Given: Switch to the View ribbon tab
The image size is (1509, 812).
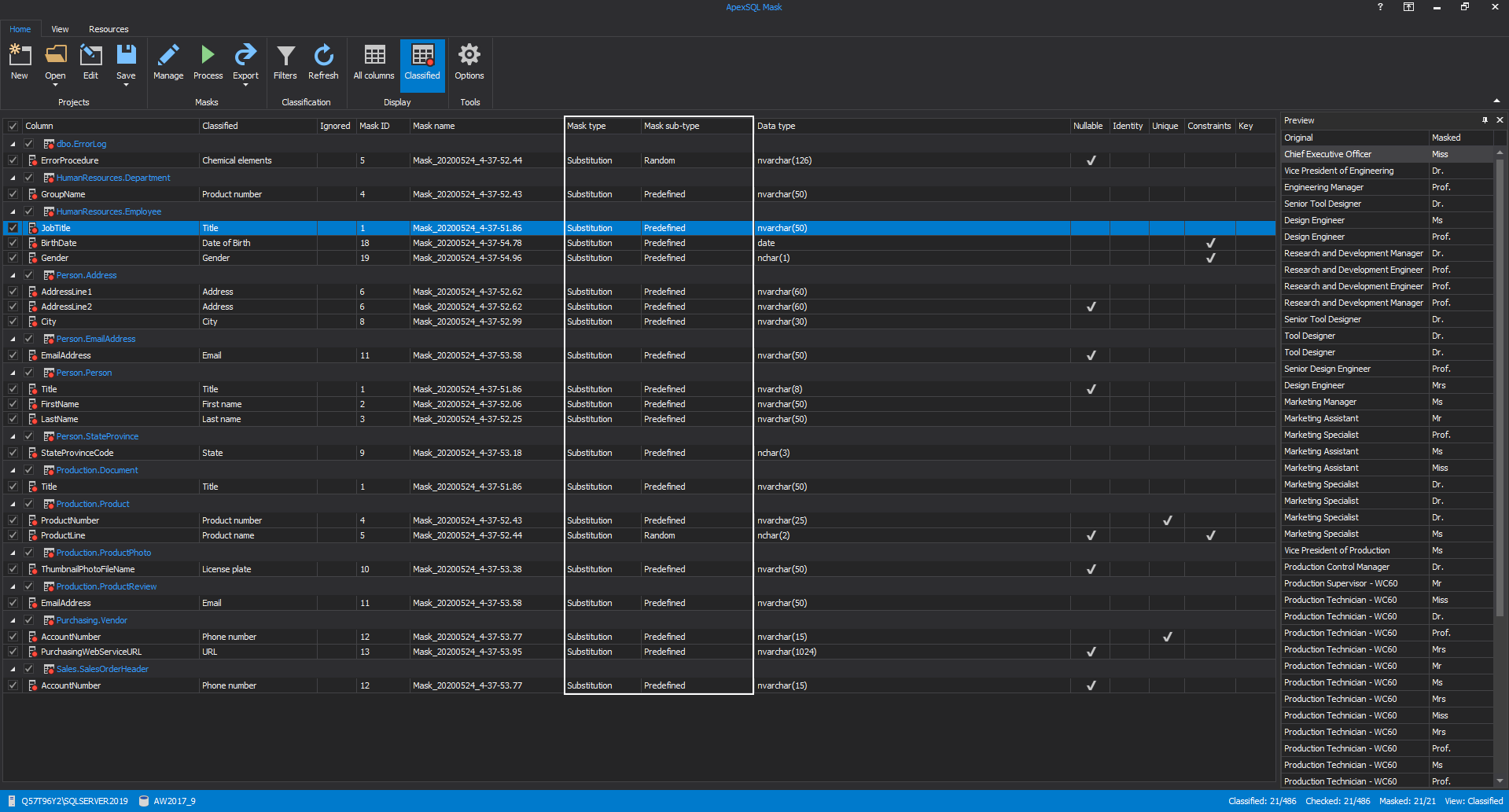Looking at the screenshot, I should coord(60,29).
